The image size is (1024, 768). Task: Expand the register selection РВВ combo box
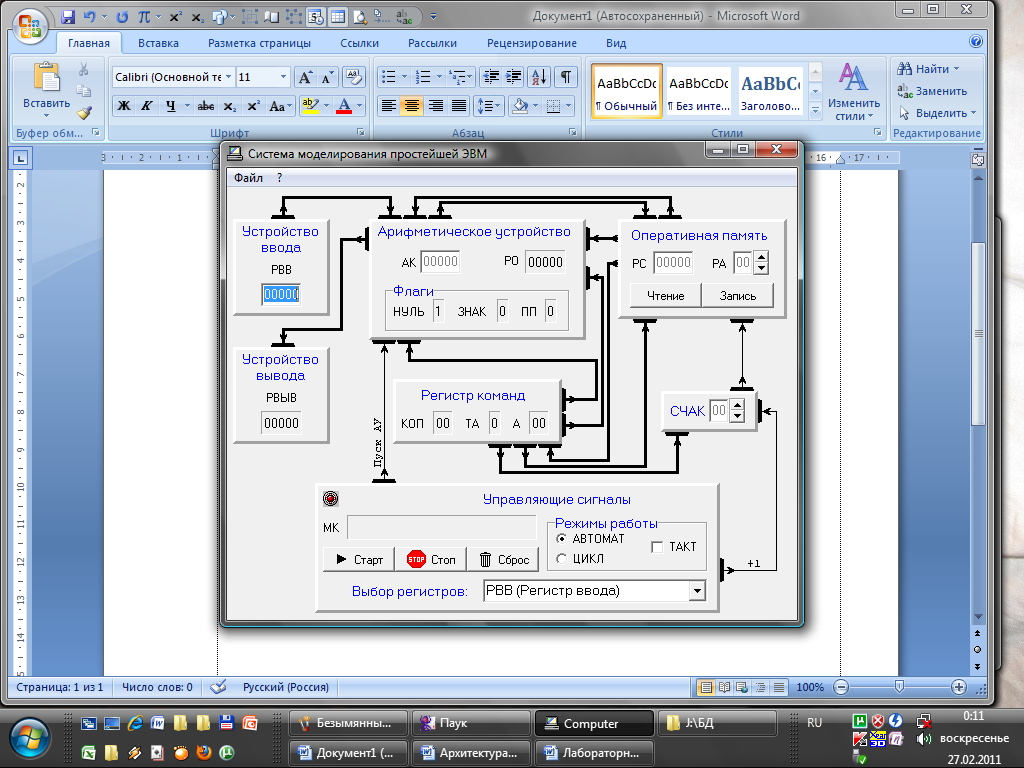click(x=697, y=591)
